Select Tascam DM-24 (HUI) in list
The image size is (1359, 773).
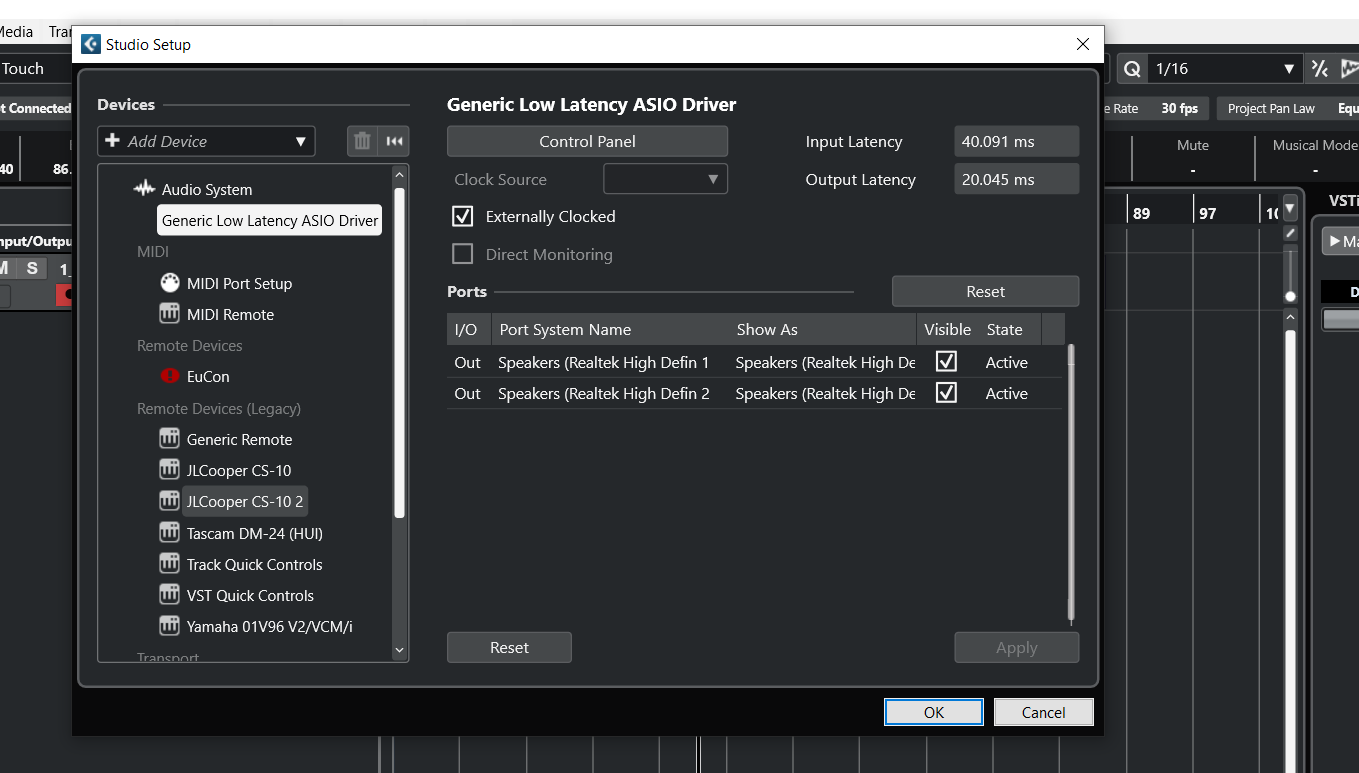254,533
